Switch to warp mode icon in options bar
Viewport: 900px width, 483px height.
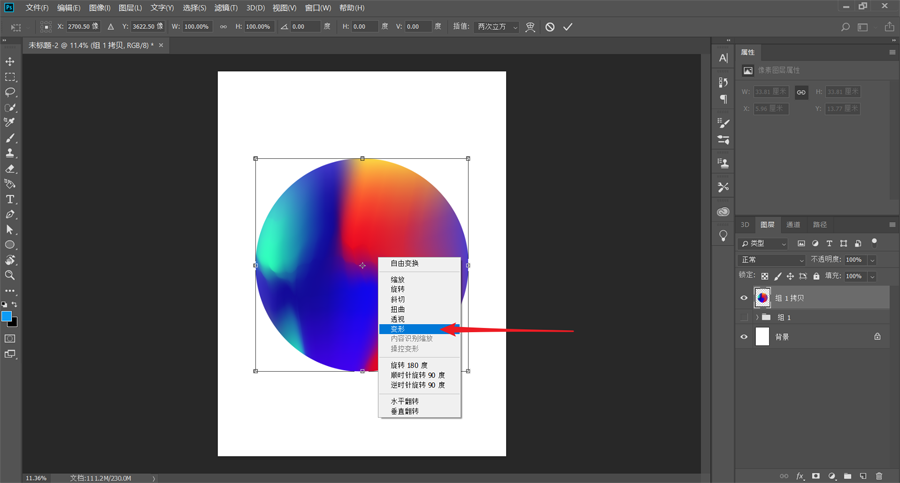point(530,27)
